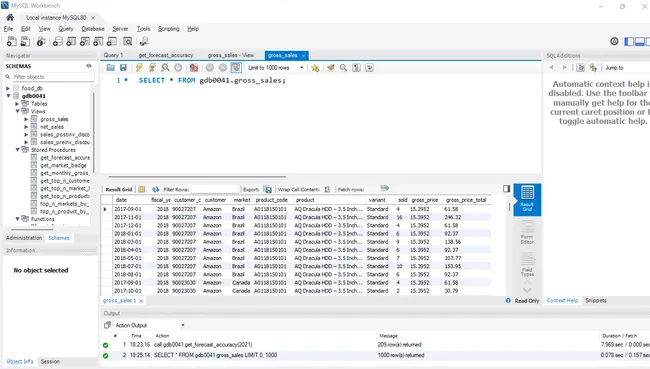The image size is (650, 369).
Task: Toggle the left sidebar panel visibility
Action: [629, 41]
